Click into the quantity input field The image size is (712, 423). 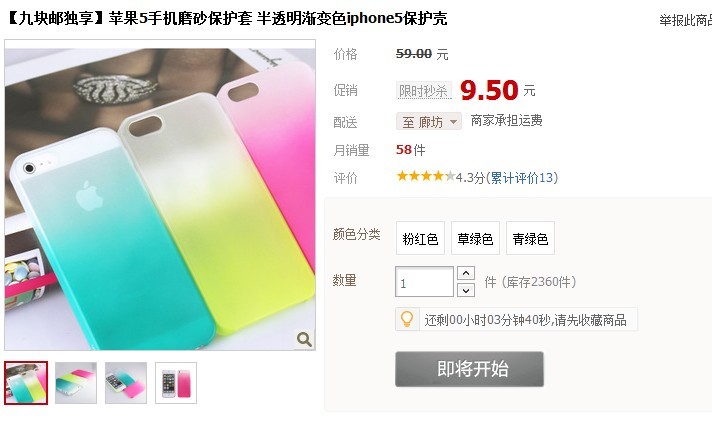click(424, 282)
